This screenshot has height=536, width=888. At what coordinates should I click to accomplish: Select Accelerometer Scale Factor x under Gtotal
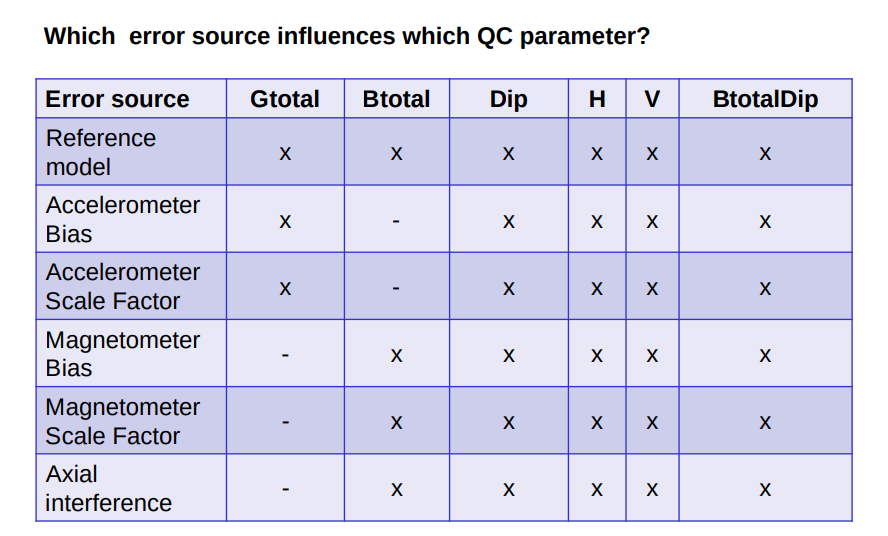pos(285,289)
